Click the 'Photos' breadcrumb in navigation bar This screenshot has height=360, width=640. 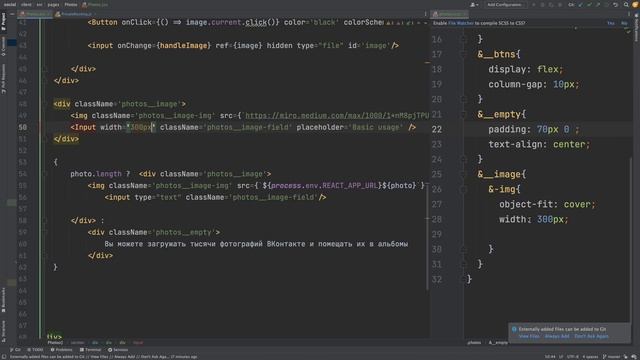coord(71,4)
